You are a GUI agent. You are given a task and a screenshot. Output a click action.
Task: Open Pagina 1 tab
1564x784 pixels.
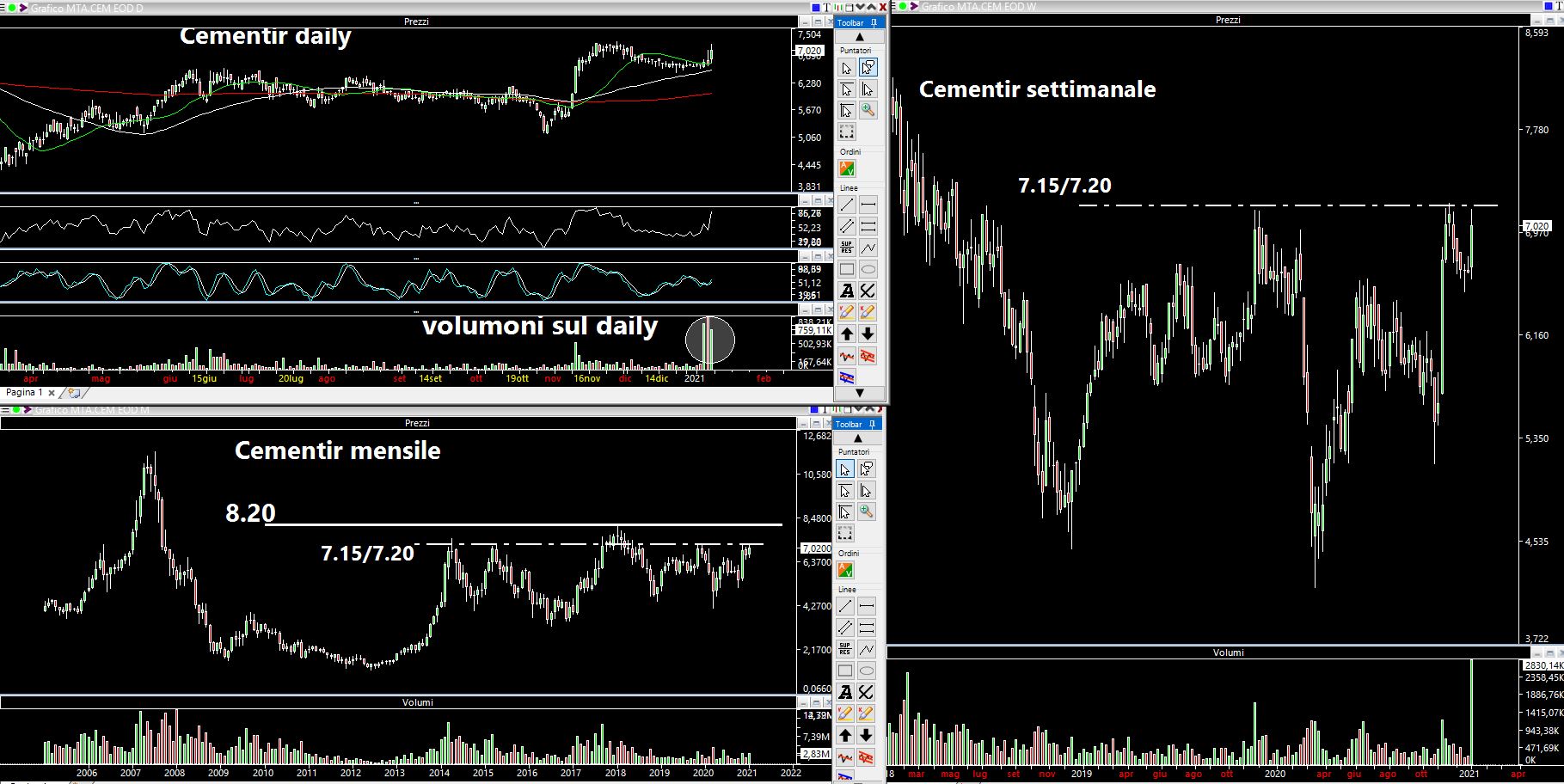click(x=24, y=393)
